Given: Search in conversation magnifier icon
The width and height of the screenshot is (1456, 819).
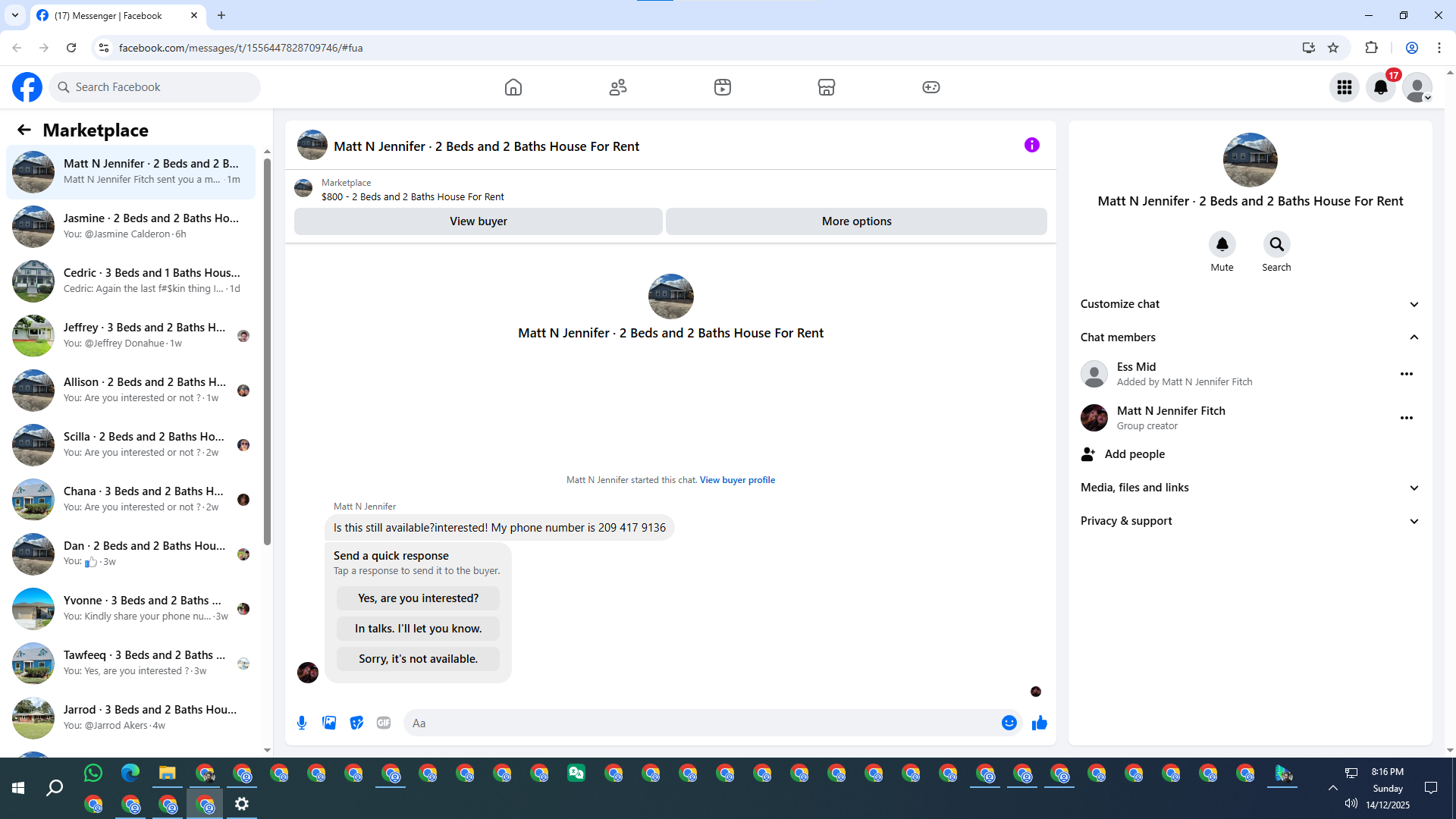Looking at the screenshot, I should pos(1277,244).
